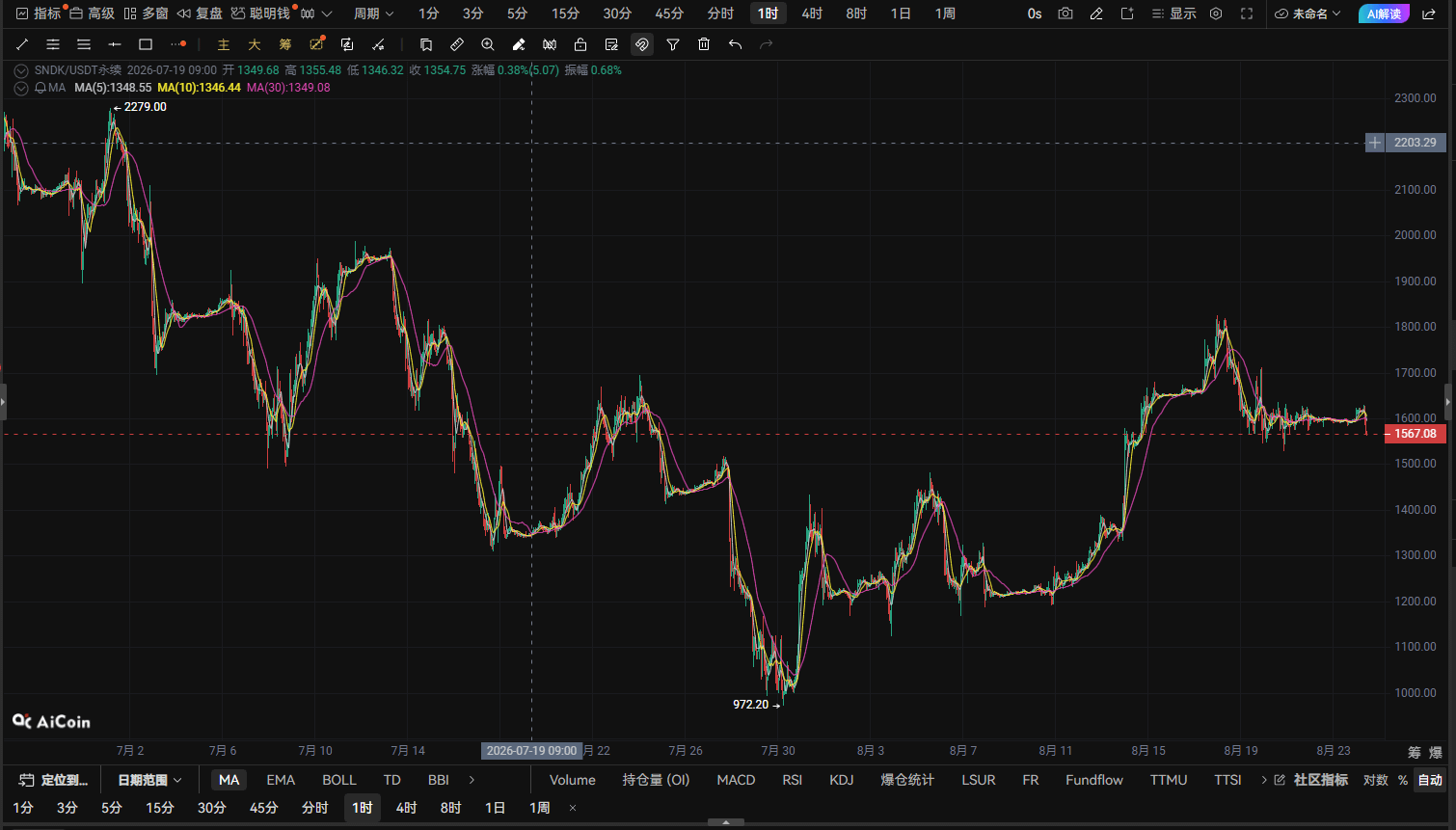Screen dimensions: 1456x830
Task: Collapse the MA indicator row chevron
Action: (x=21, y=88)
